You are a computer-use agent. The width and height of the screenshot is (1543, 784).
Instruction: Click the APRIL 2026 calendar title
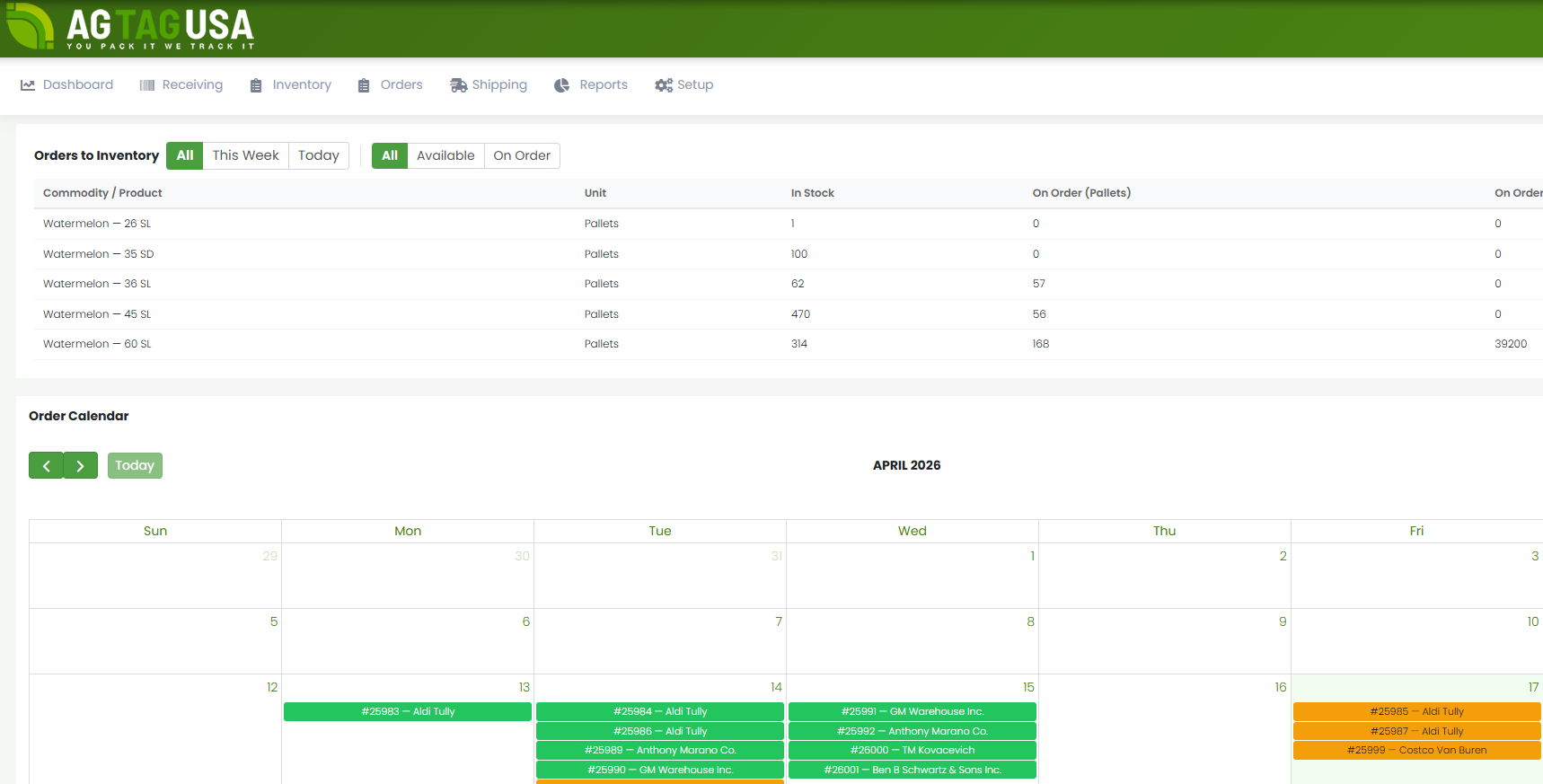click(907, 465)
